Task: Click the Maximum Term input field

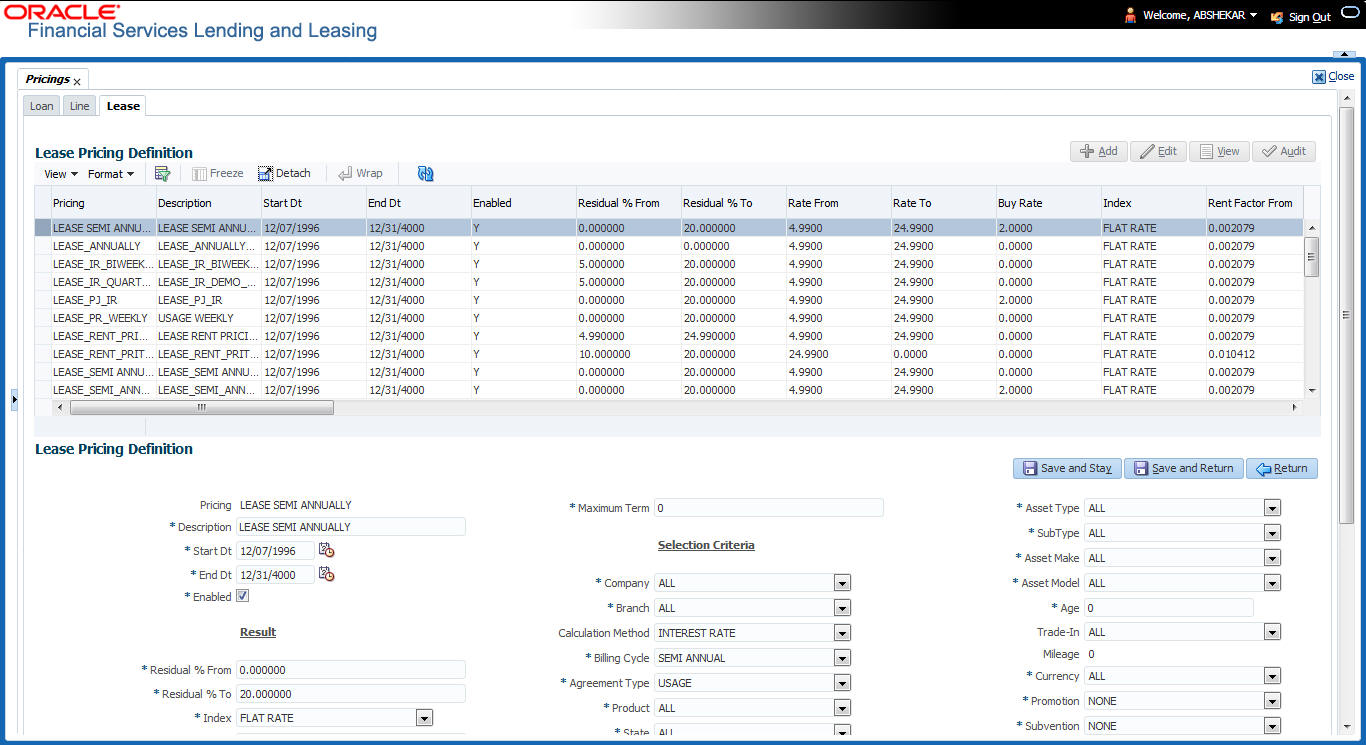Action: coord(768,508)
